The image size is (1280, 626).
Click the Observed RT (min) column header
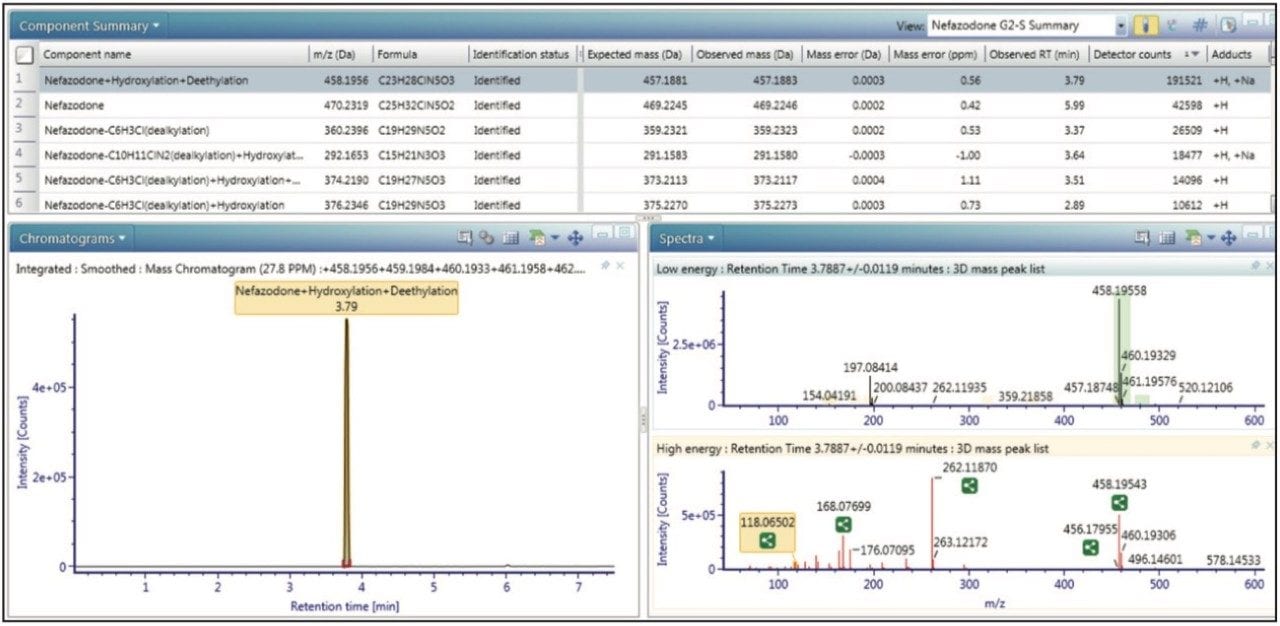click(1036, 54)
